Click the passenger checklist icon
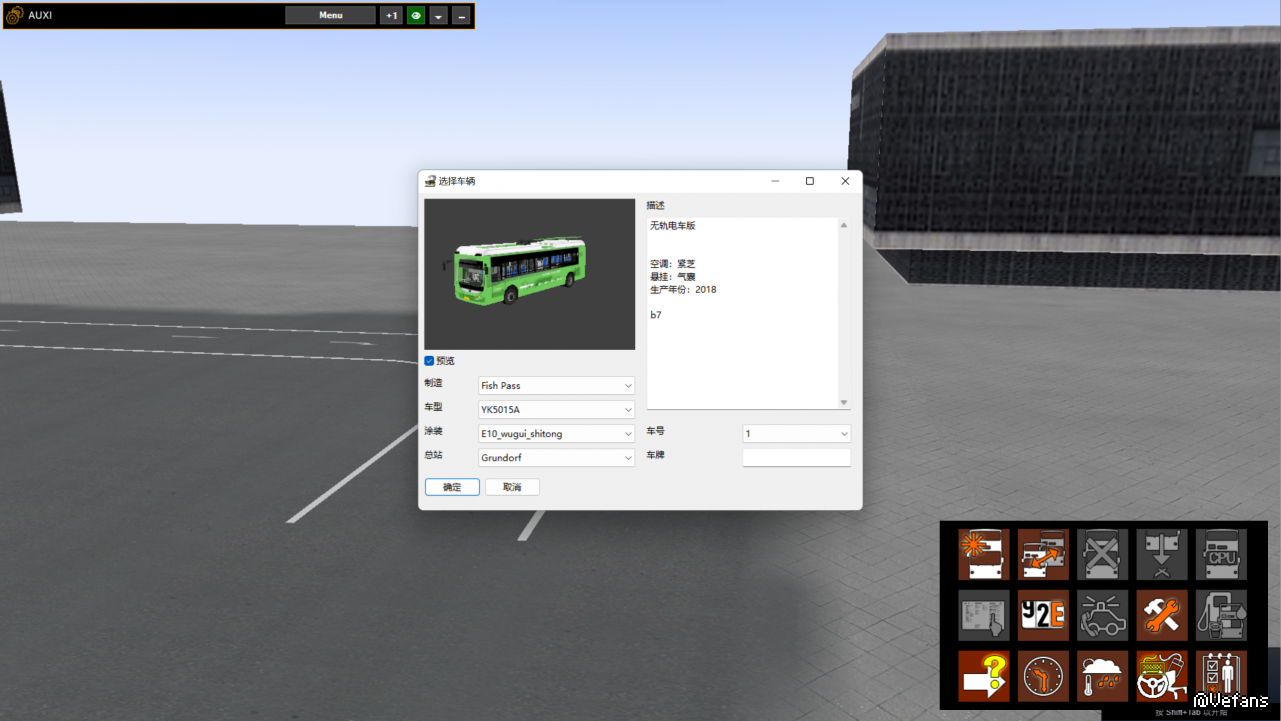 coord(1221,676)
